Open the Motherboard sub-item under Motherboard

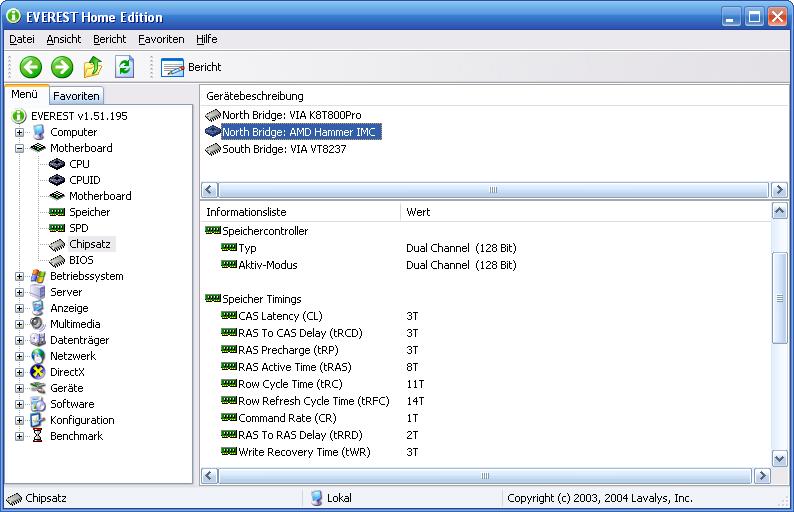(x=100, y=196)
